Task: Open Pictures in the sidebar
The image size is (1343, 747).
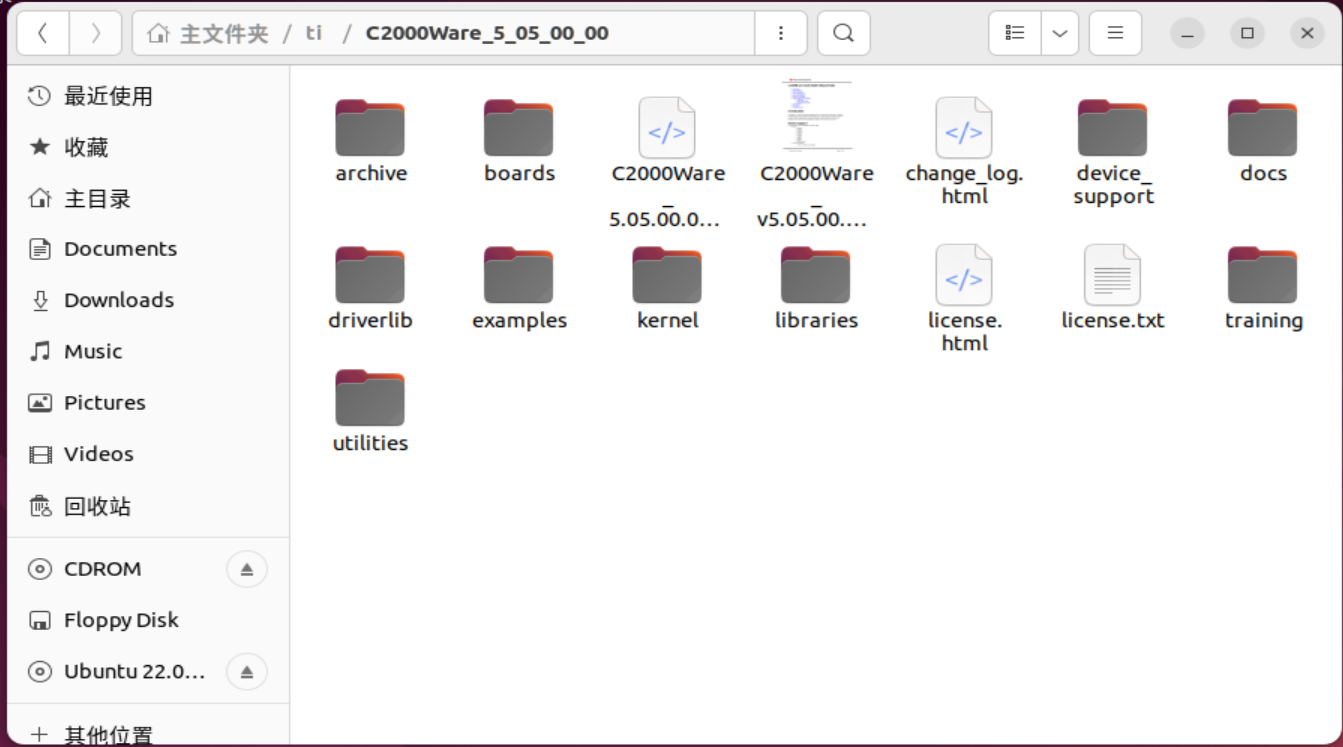Action: (148, 402)
